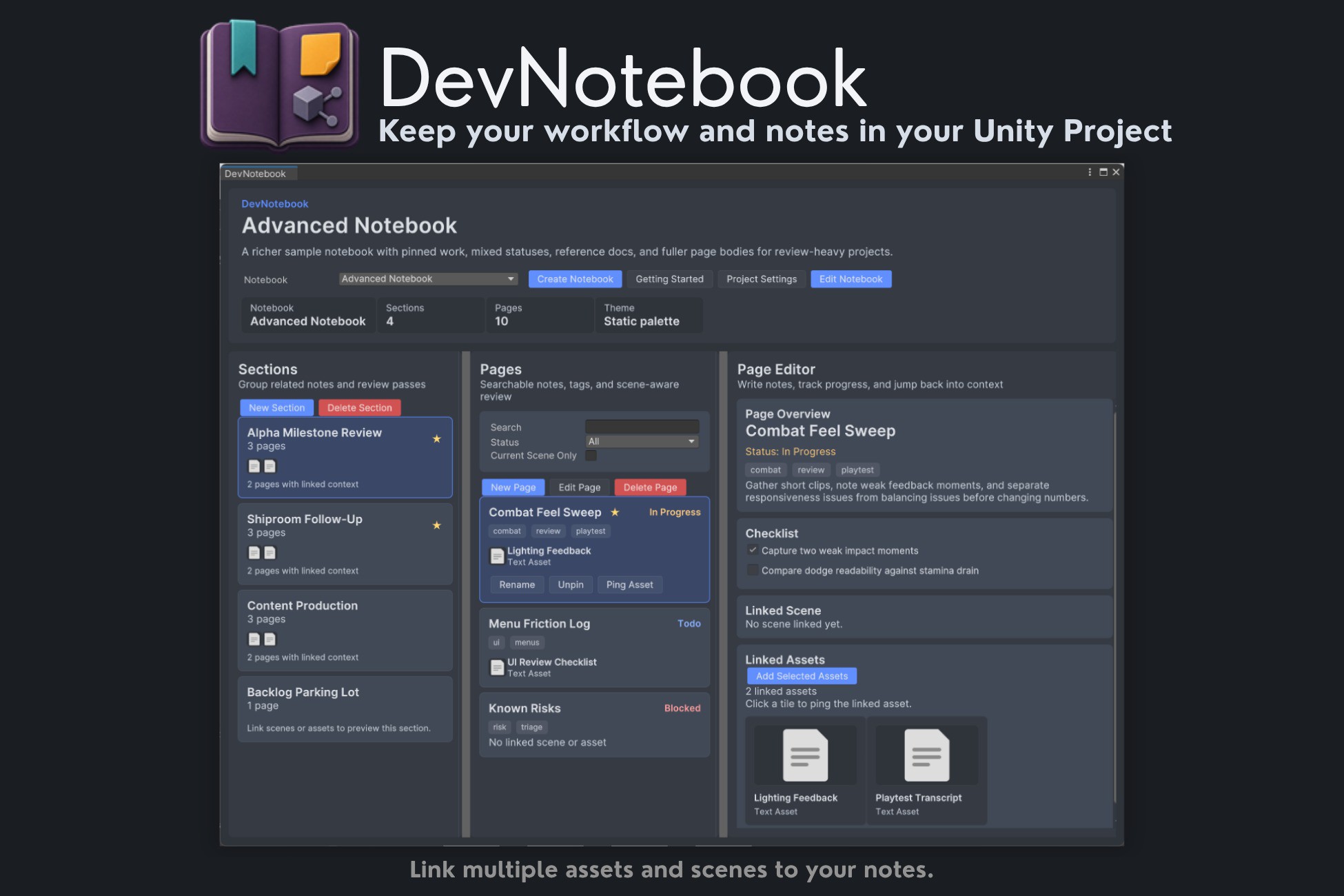
Task: Click the risk tag on Known Risks
Action: [500, 727]
